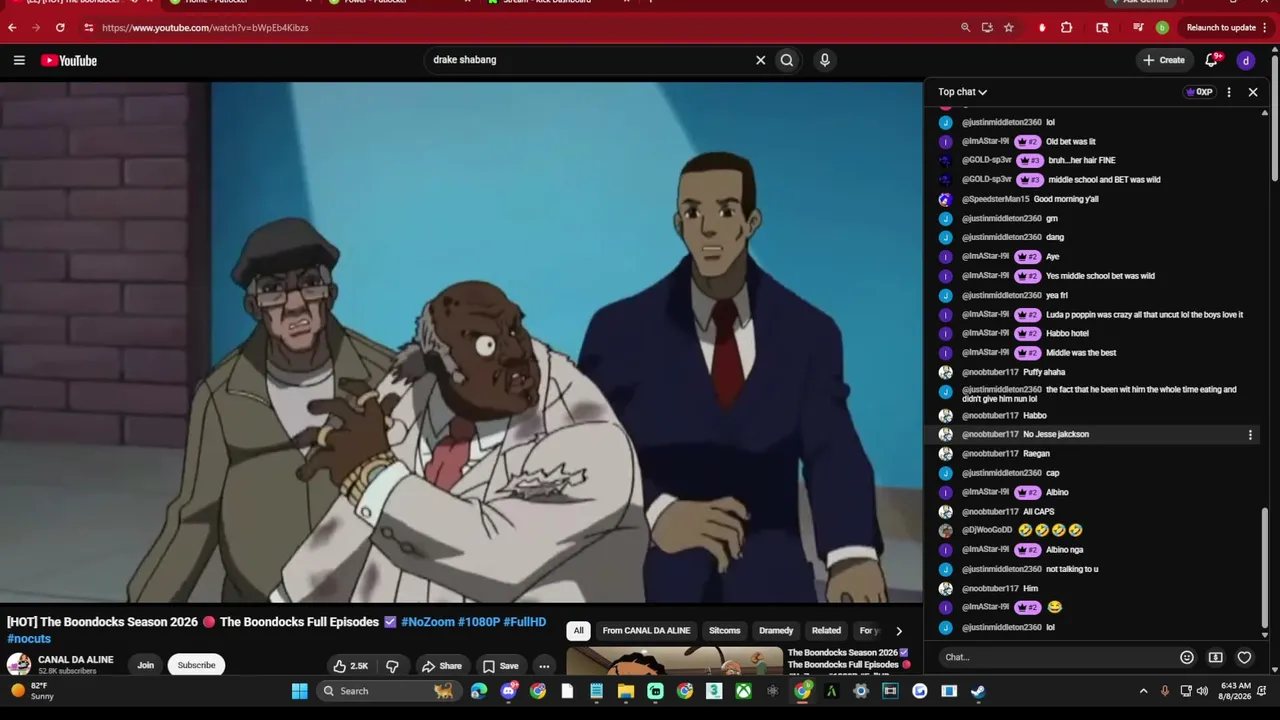The height and width of the screenshot is (720, 1280).
Task: Click chat message 'not talking to u'
Action: click(1072, 569)
